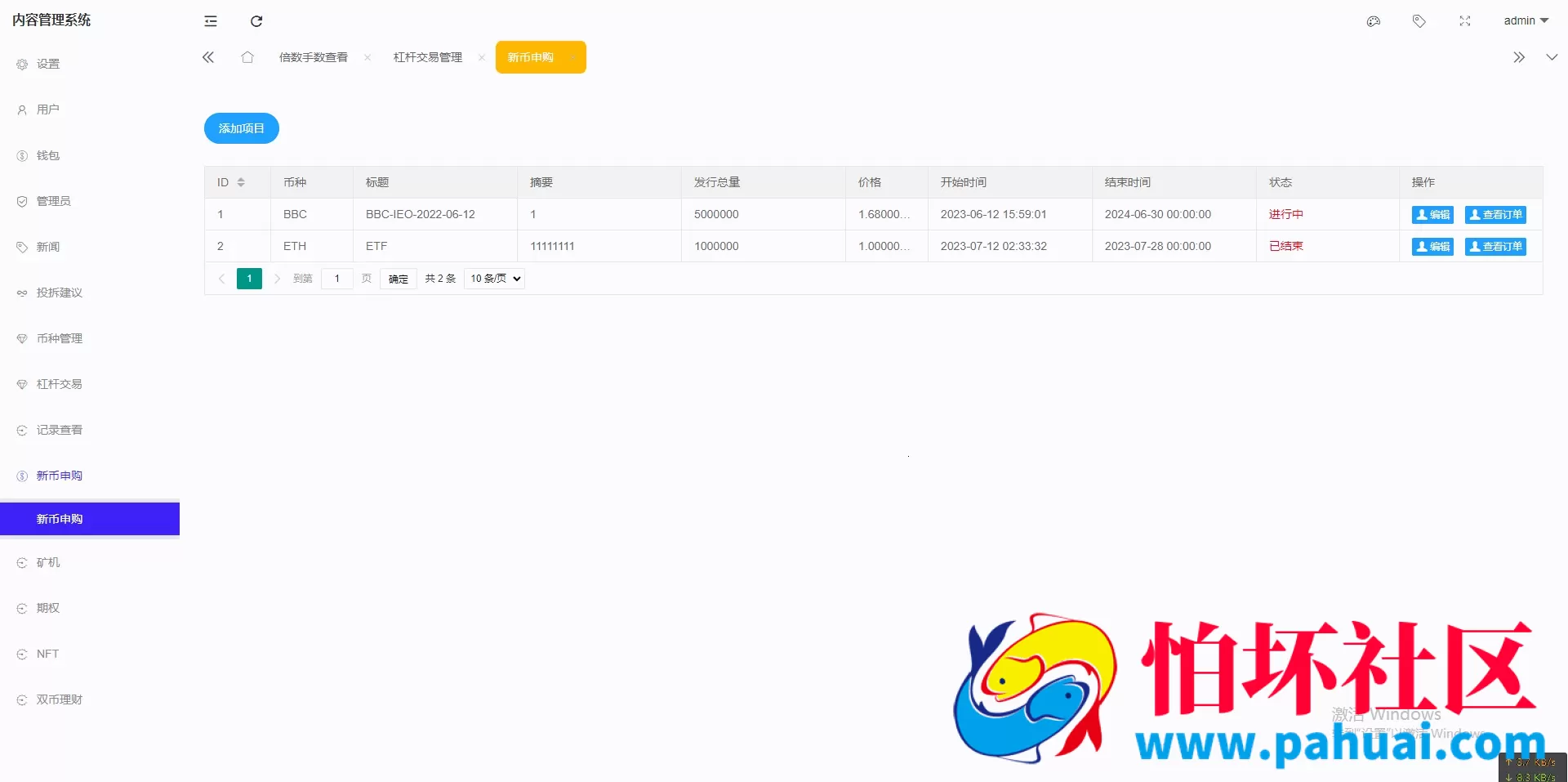This screenshot has width=1568, height=782.
Task: Confirm page jump with 确定 button
Action: 399,279
